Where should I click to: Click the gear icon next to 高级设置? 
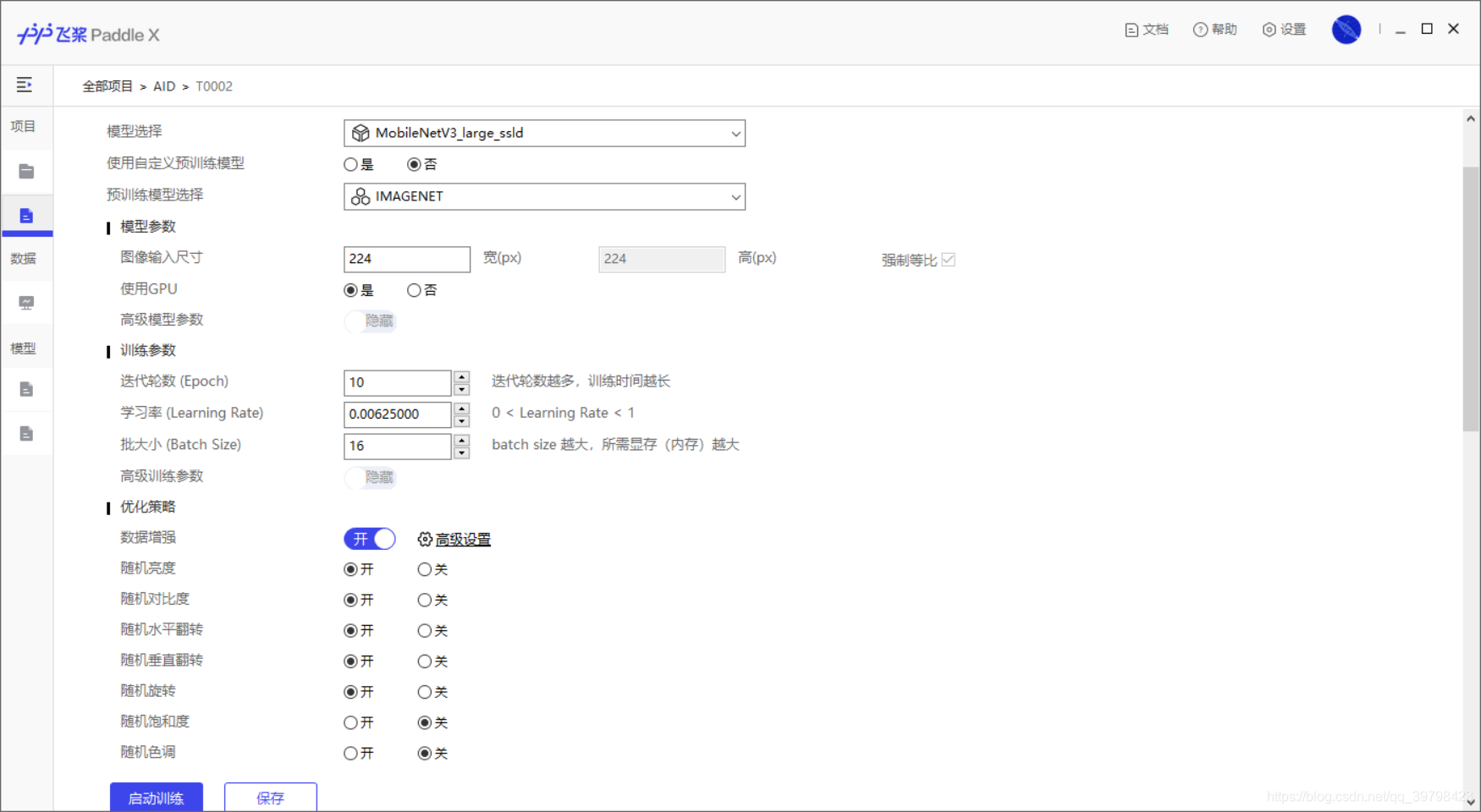click(x=425, y=539)
